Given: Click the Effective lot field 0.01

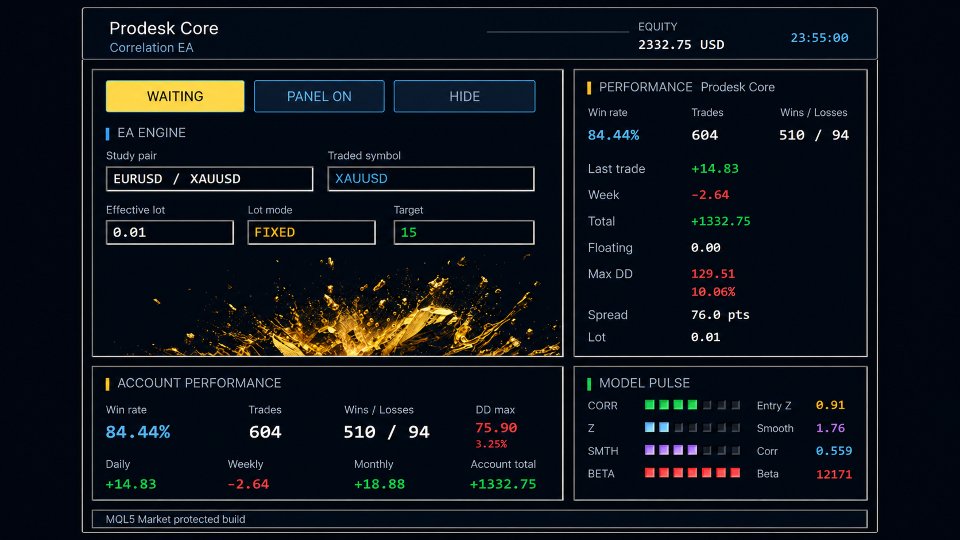Looking at the screenshot, I should pyautogui.click(x=170, y=233).
